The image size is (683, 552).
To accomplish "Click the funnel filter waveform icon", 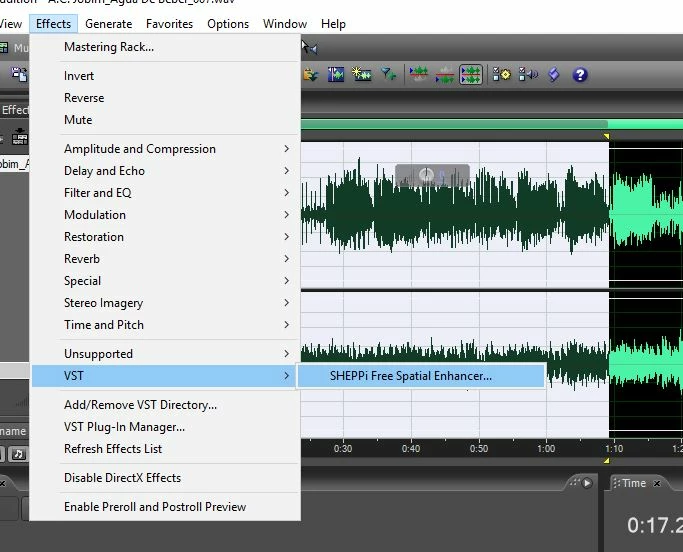I will [x=388, y=75].
